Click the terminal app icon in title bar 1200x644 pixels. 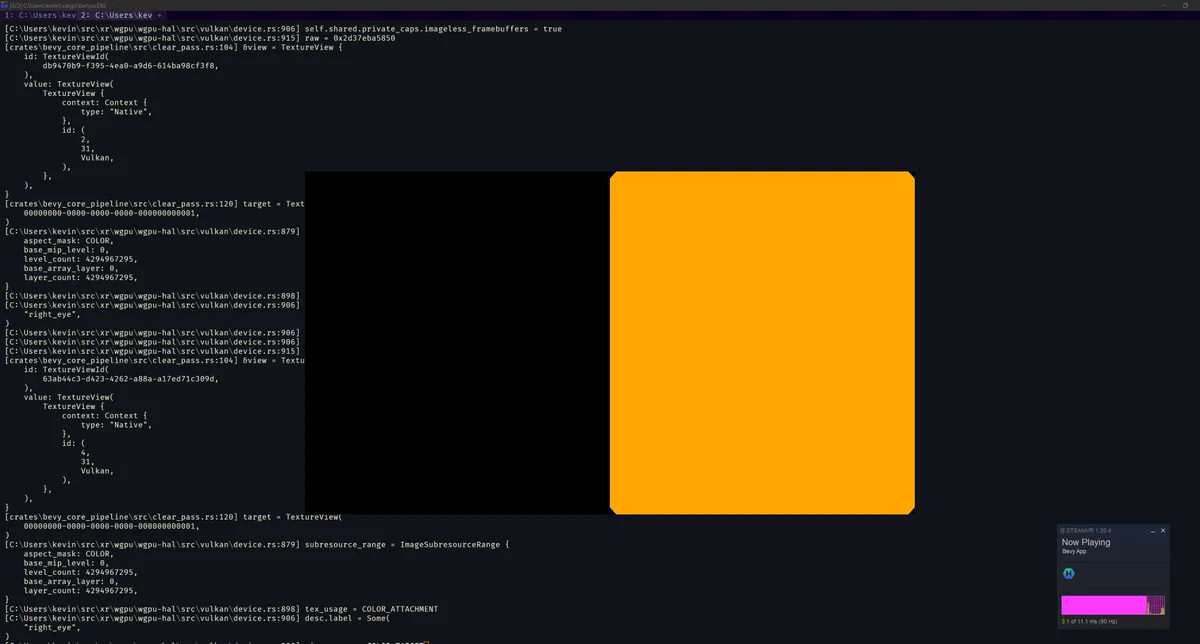coord(4,5)
